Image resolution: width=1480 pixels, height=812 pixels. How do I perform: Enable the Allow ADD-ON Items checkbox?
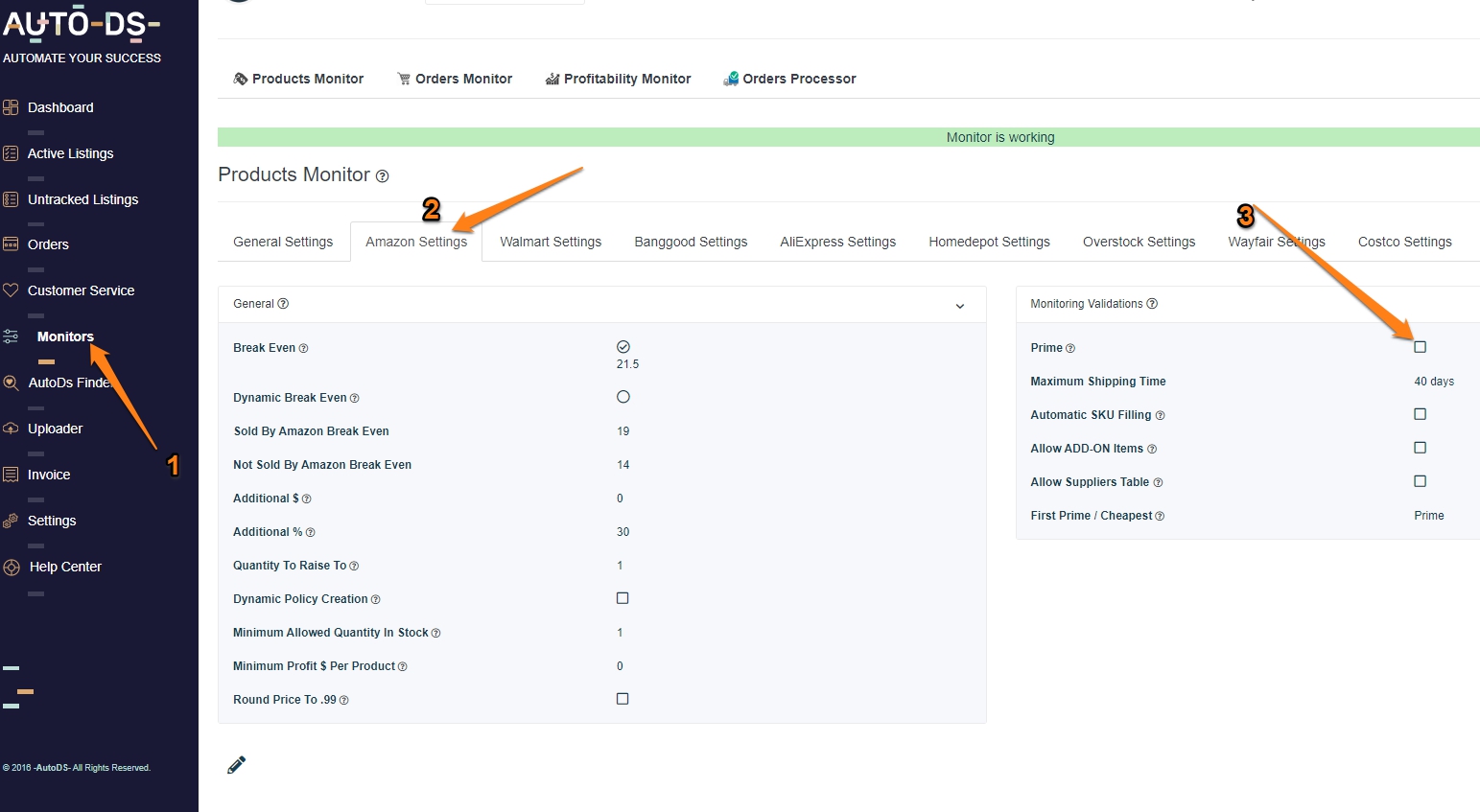[1421, 448]
